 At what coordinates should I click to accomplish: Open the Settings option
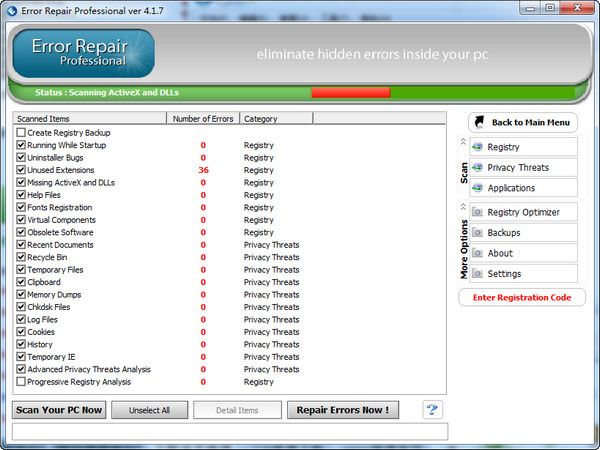coord(523,274)
